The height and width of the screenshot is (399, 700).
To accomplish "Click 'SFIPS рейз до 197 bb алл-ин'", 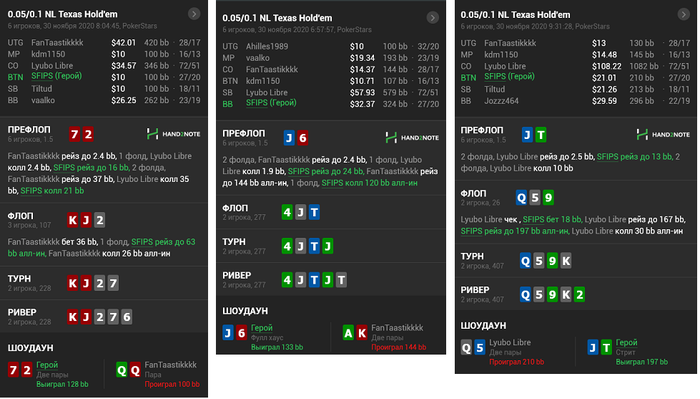I will (x=515, y=231).
